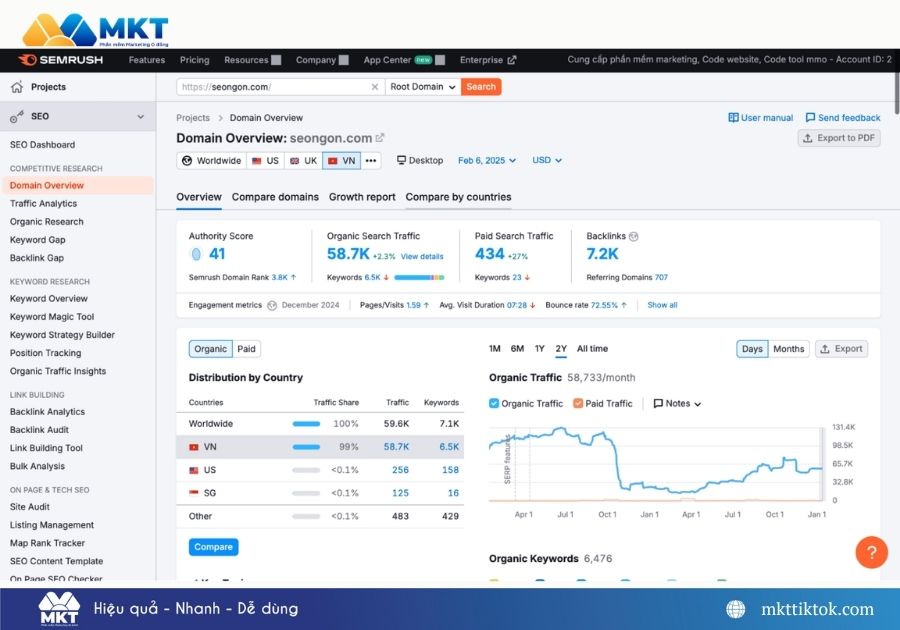This screenshot has width=900, height=630.
Task: Choose the 2Y time range
Action: 561,349
